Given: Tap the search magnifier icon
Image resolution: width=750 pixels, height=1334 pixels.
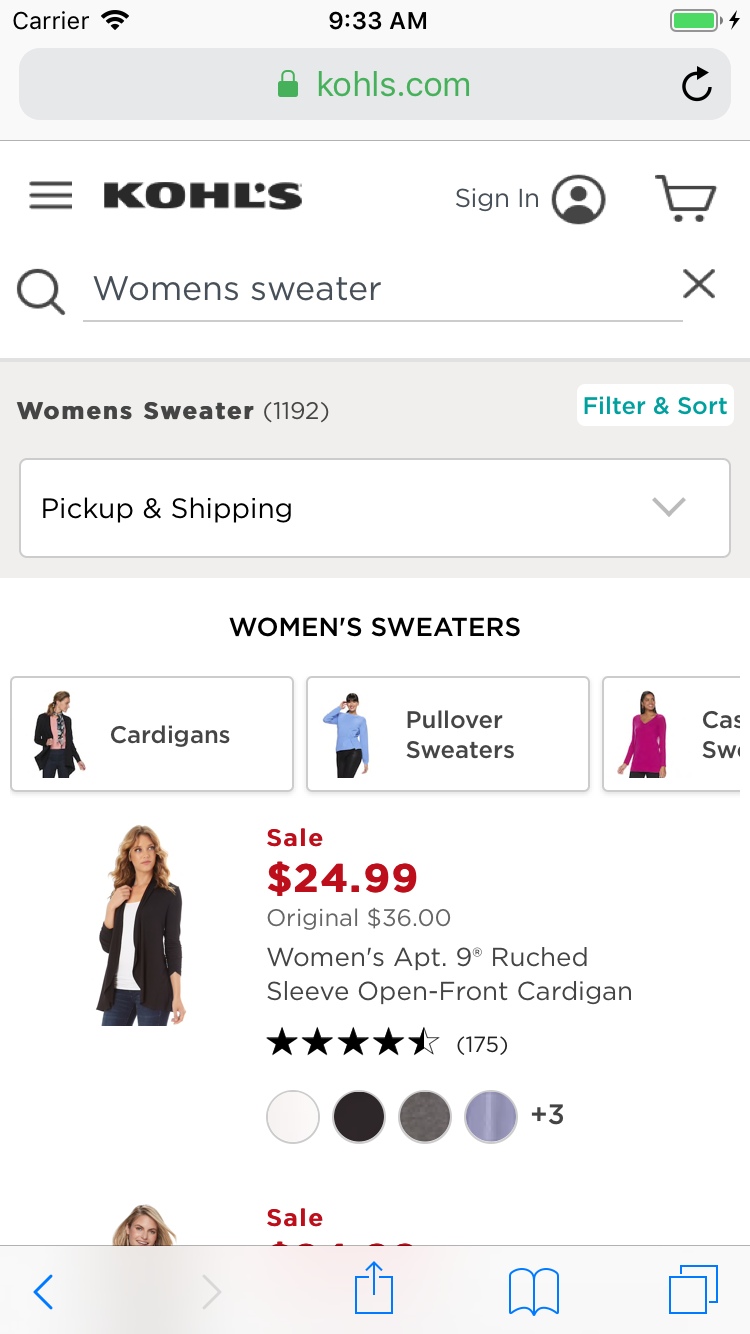Looking at the screenshot, I should 41,292.
